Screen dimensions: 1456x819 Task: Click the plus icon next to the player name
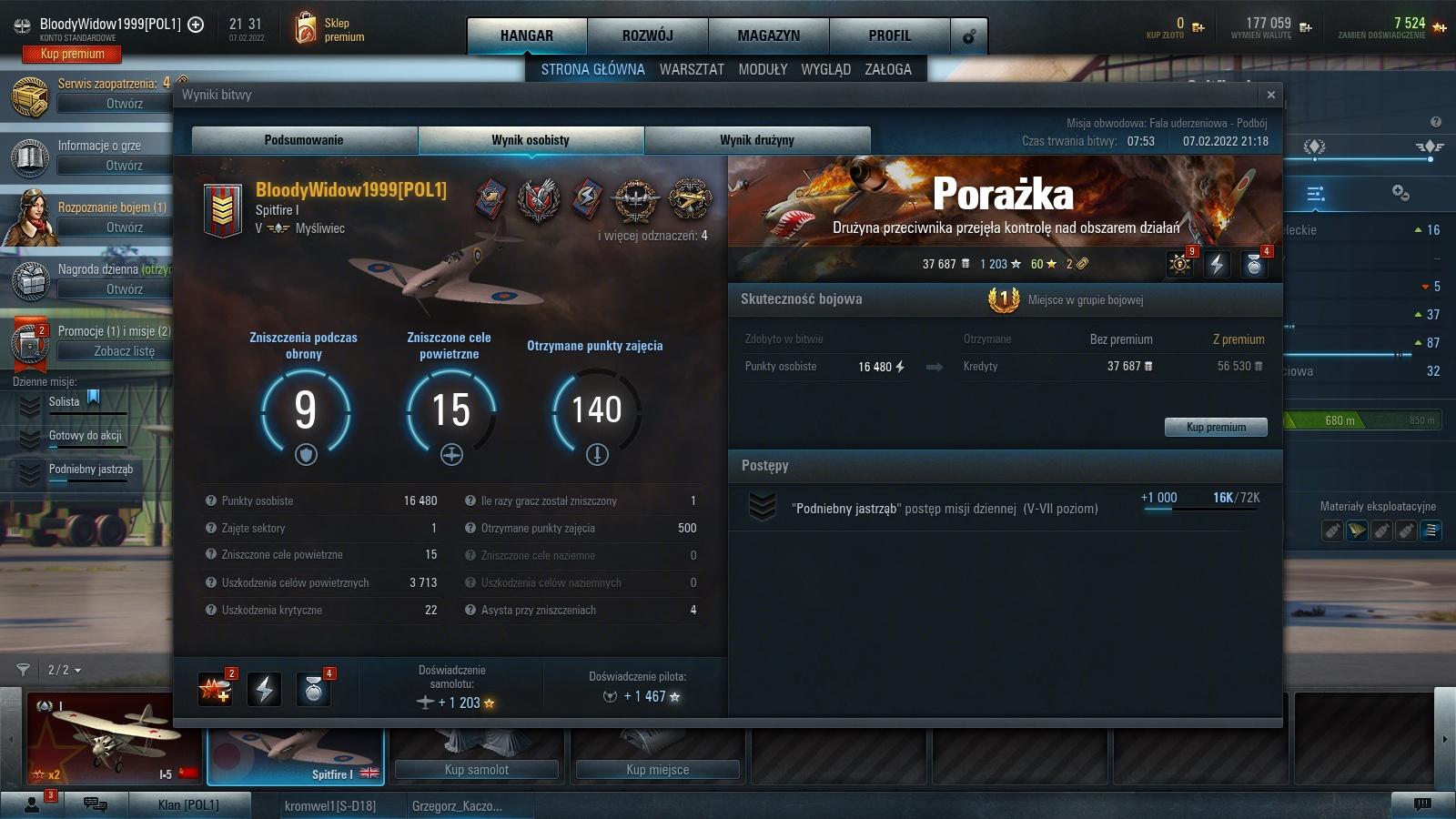(196, 25)
